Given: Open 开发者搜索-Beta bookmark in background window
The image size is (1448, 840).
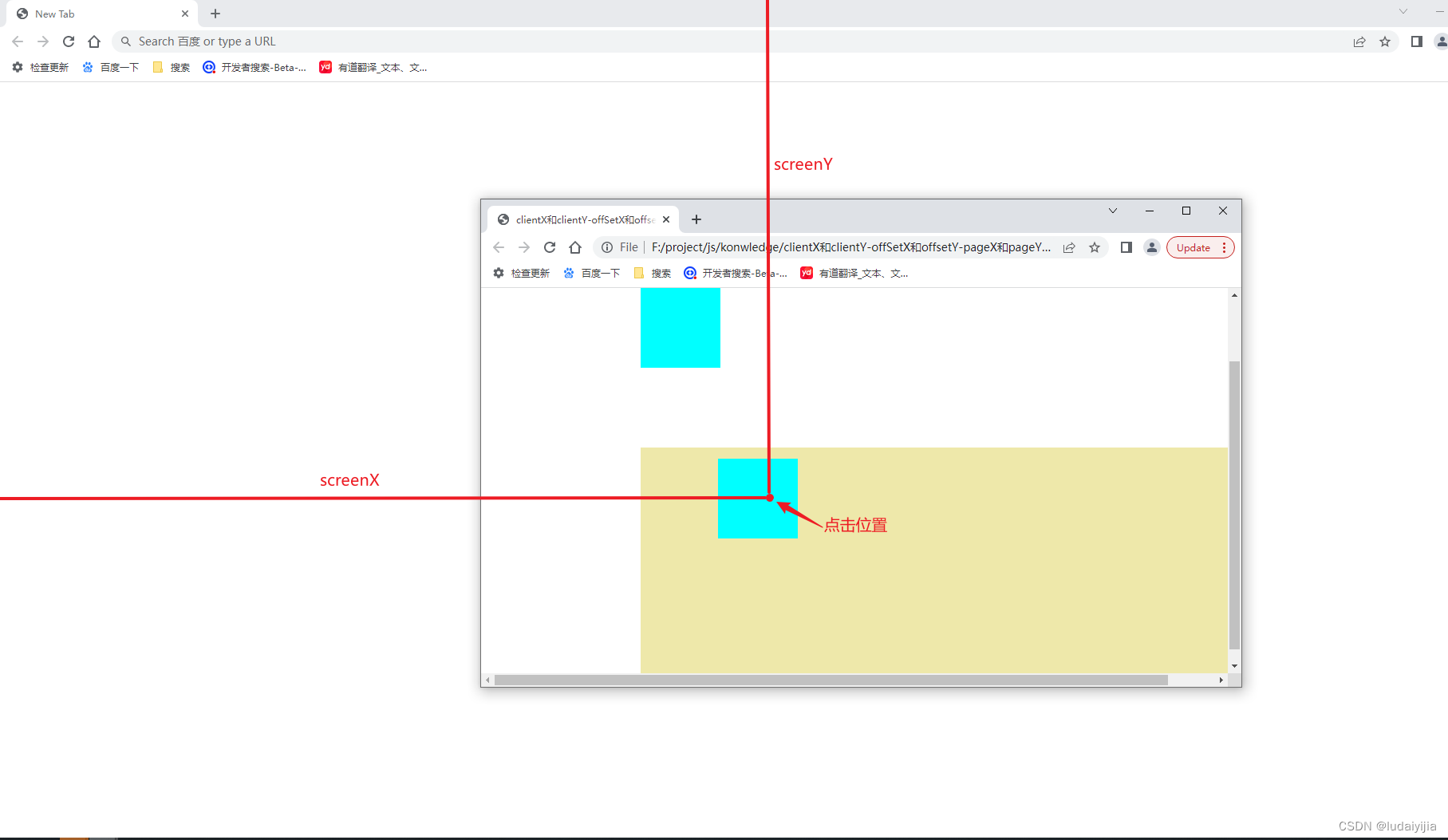Looking at the screenshot, I should tap(254, 68).
